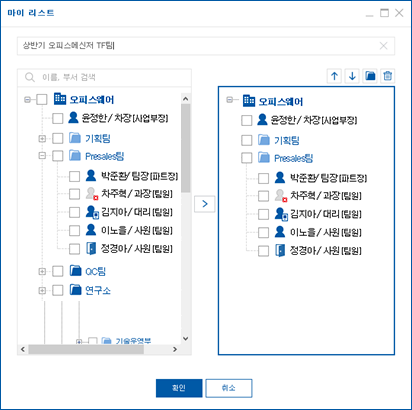Click 이노을 person icon in left tree

91,230
